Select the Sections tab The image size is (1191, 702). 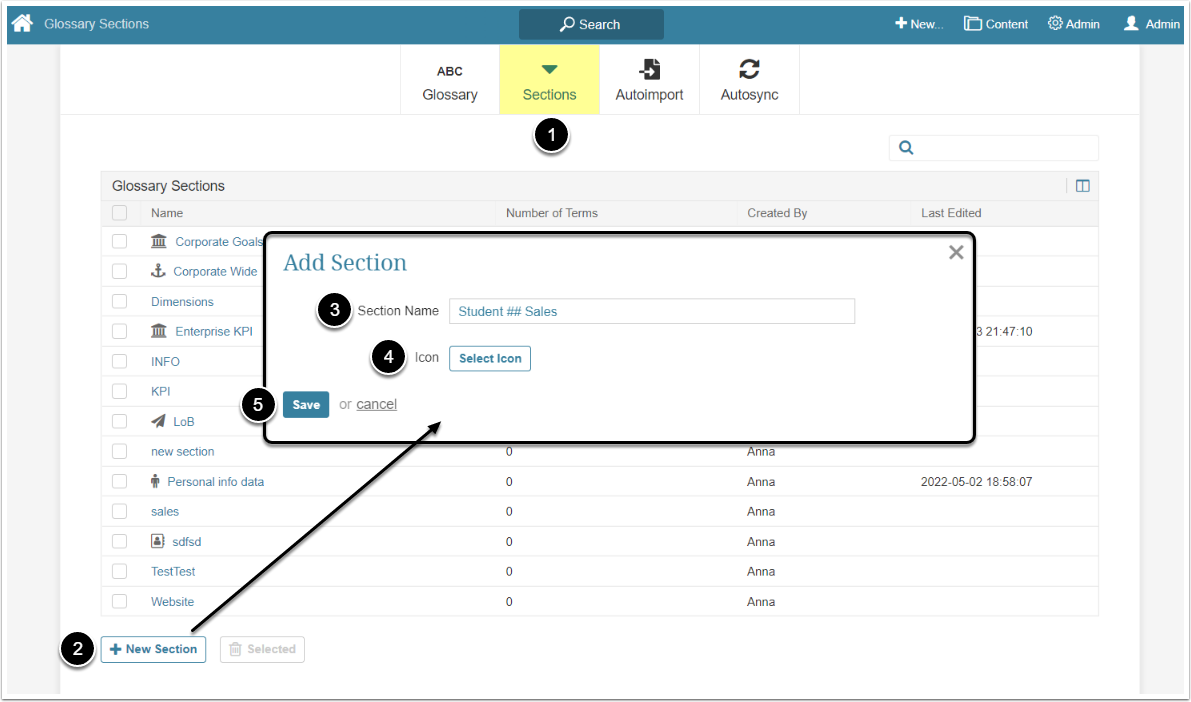(549, 80)
